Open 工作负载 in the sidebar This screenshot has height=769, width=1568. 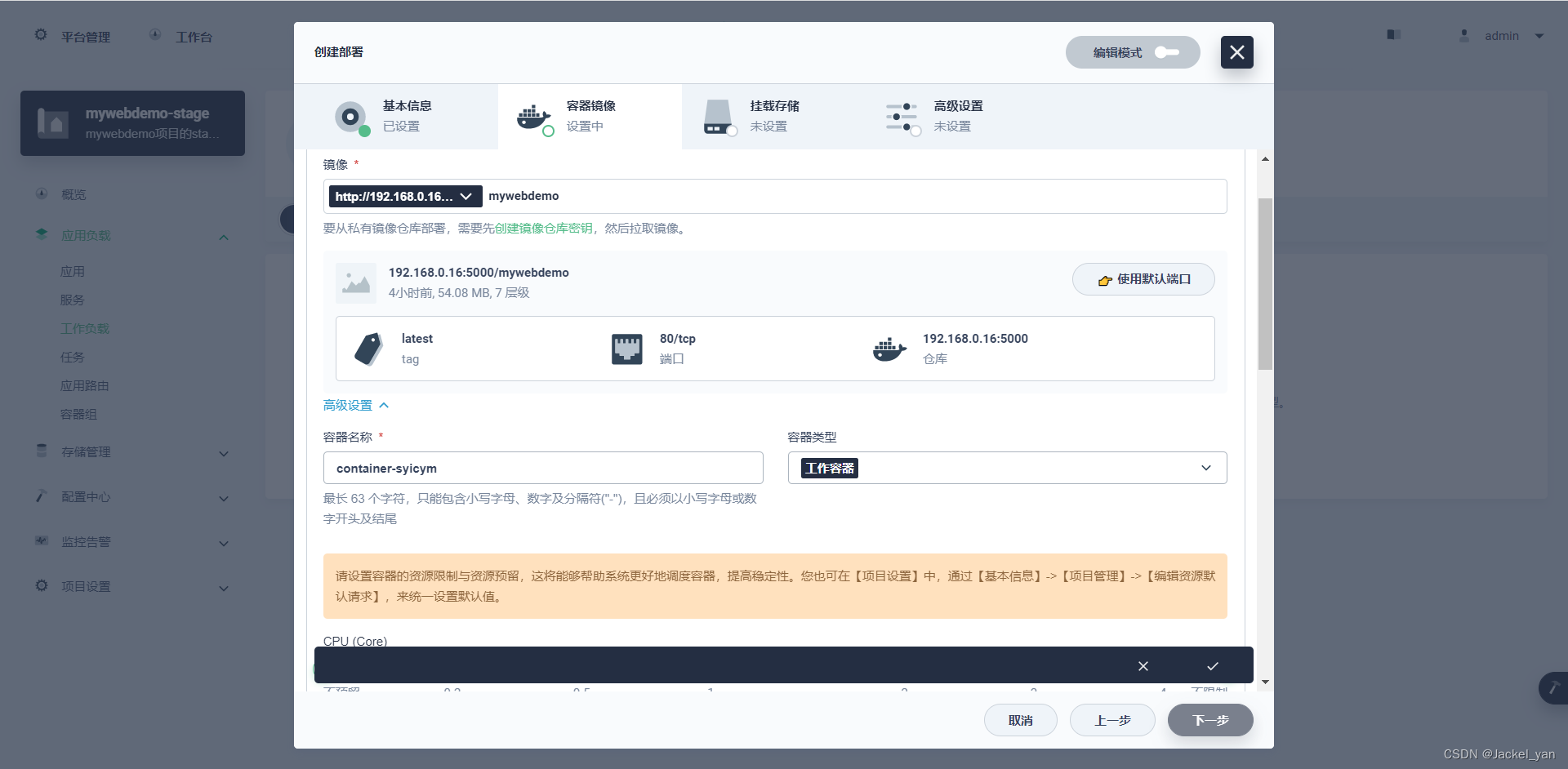click(x=85, y=328)
